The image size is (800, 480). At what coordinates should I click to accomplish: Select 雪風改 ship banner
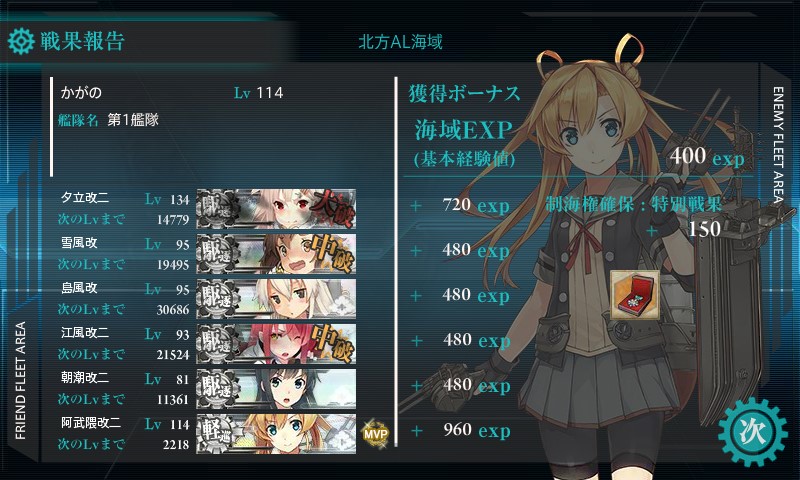[276, 254]
